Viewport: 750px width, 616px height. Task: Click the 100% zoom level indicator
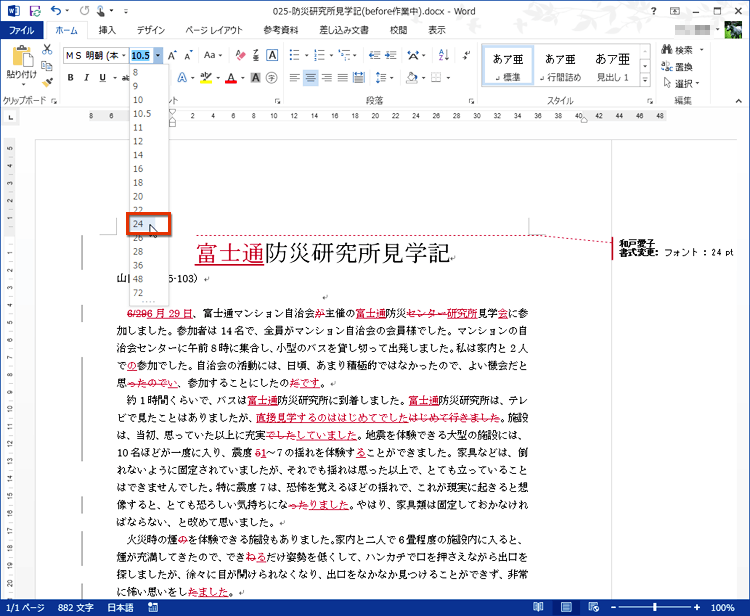pos(722,608)
